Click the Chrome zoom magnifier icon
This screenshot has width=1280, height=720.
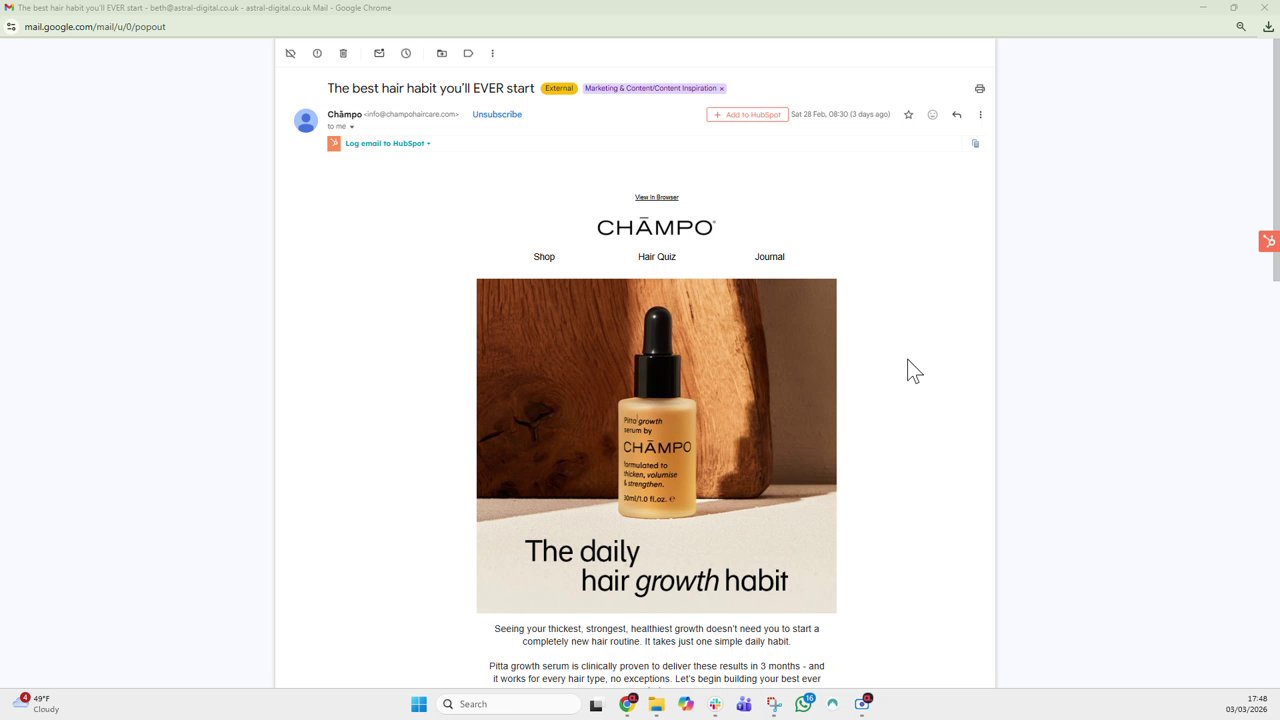click(x=1241, y=27)
